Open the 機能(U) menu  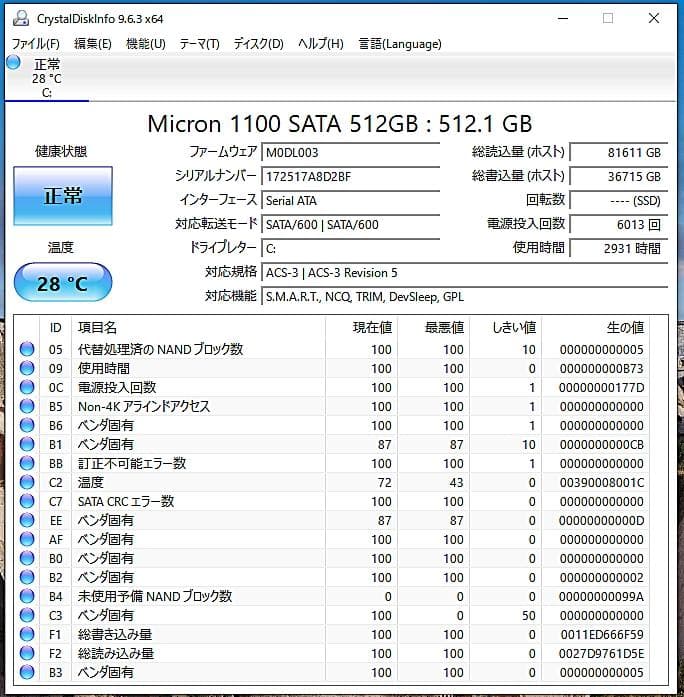point(146,44)
